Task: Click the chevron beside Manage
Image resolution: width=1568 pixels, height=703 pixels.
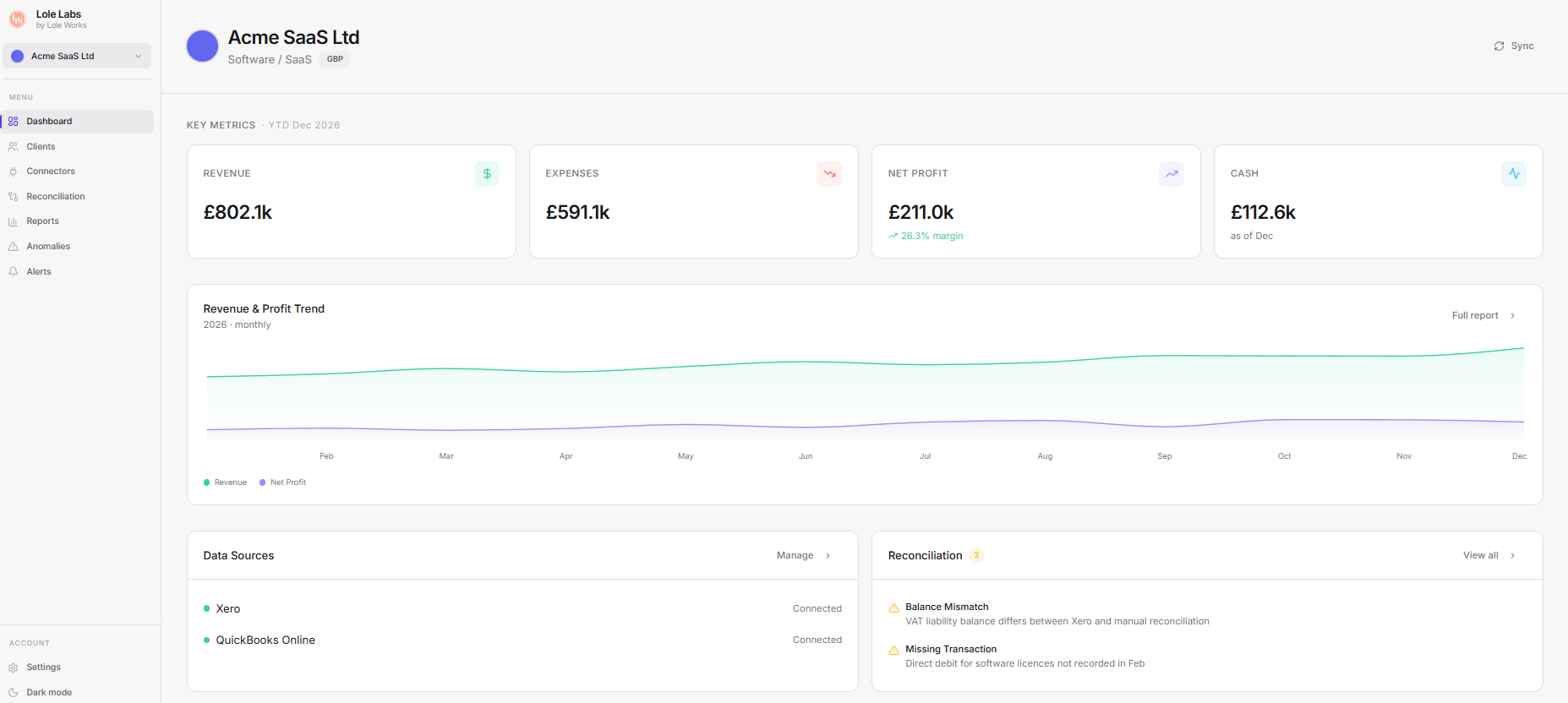Action: coord(828,556)
